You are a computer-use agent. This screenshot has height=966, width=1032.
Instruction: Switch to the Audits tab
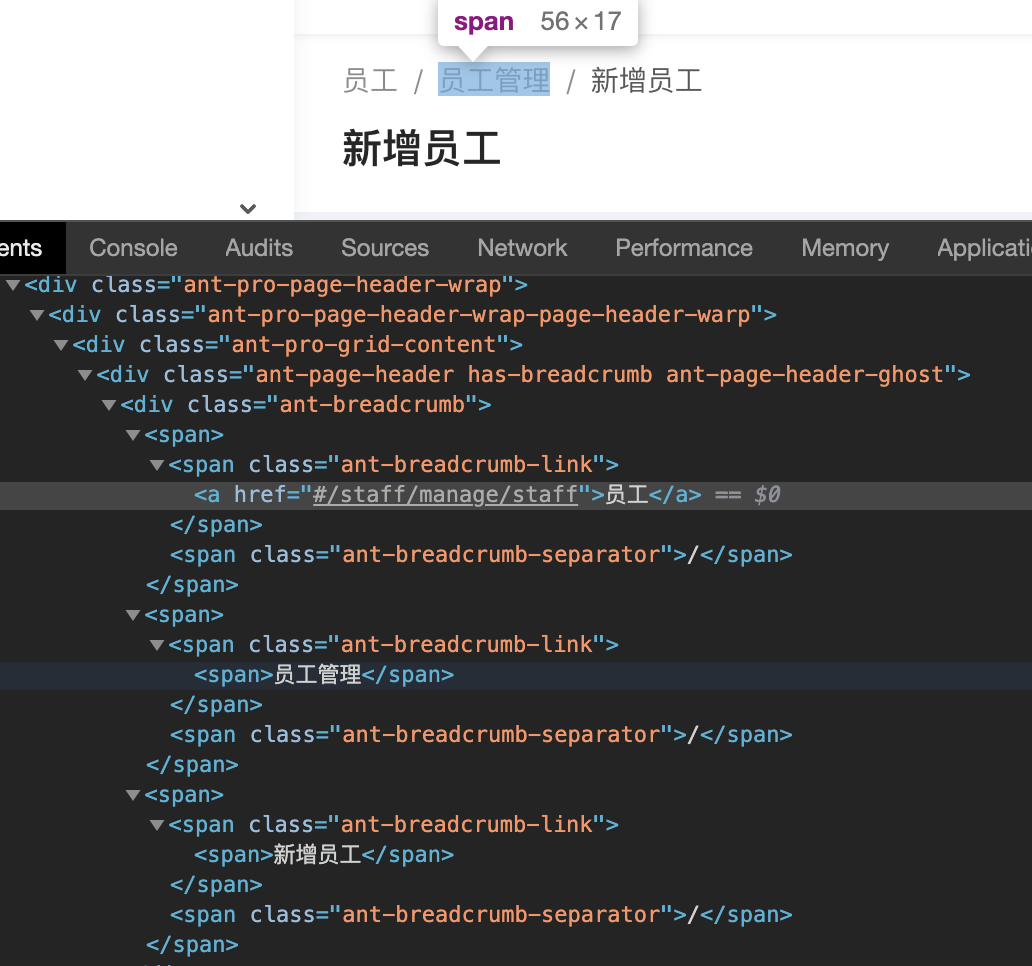coord(258,248)
